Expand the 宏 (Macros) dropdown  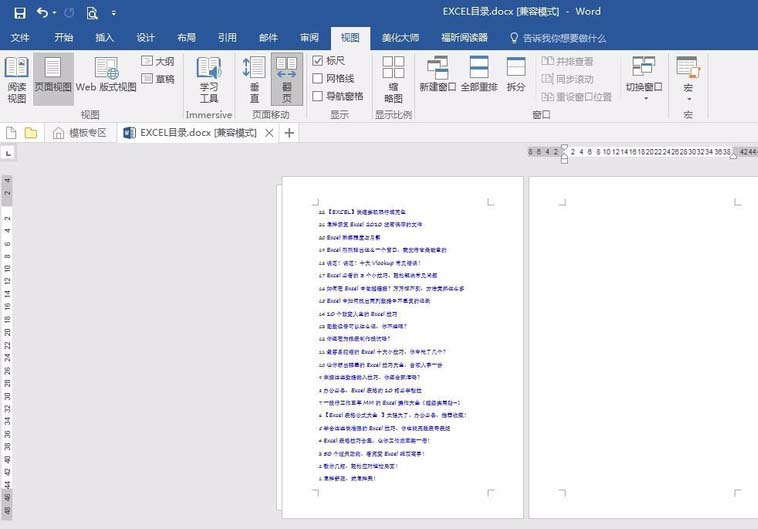point(687,97)
